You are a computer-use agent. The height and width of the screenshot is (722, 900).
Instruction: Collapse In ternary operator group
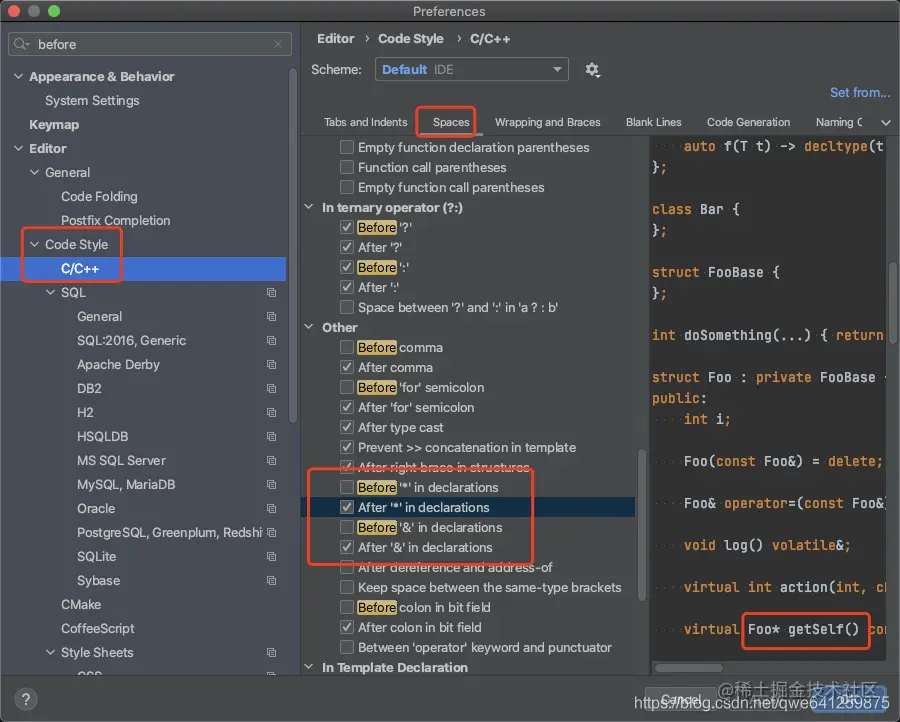(x=309, y=207)
